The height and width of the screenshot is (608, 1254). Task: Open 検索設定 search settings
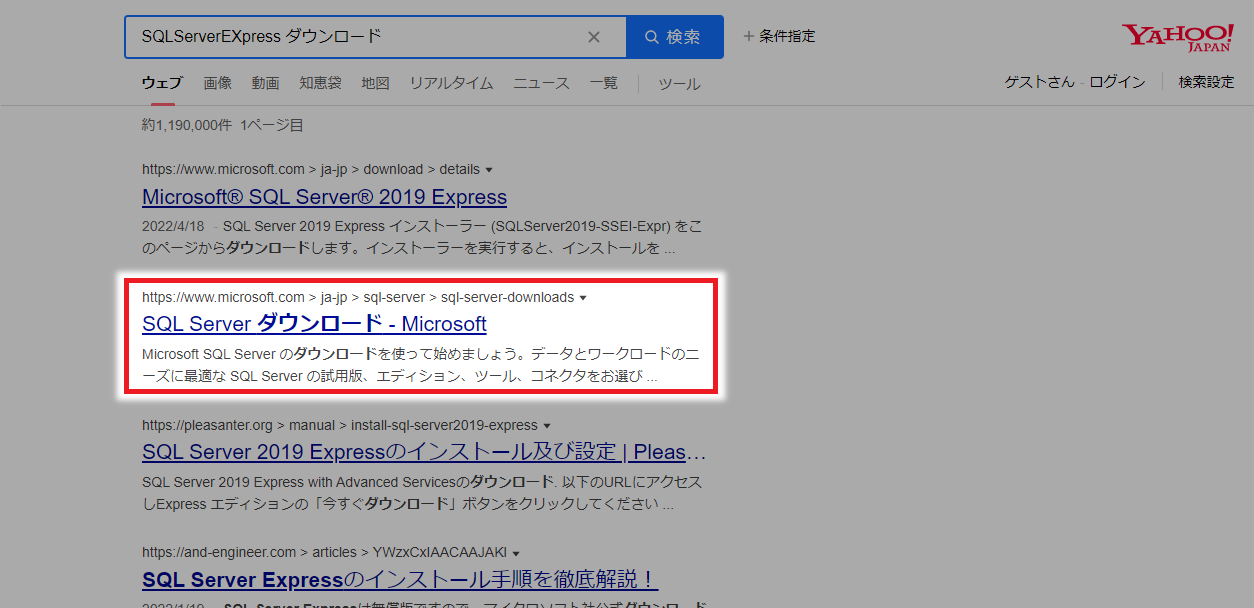(1206, 82)
